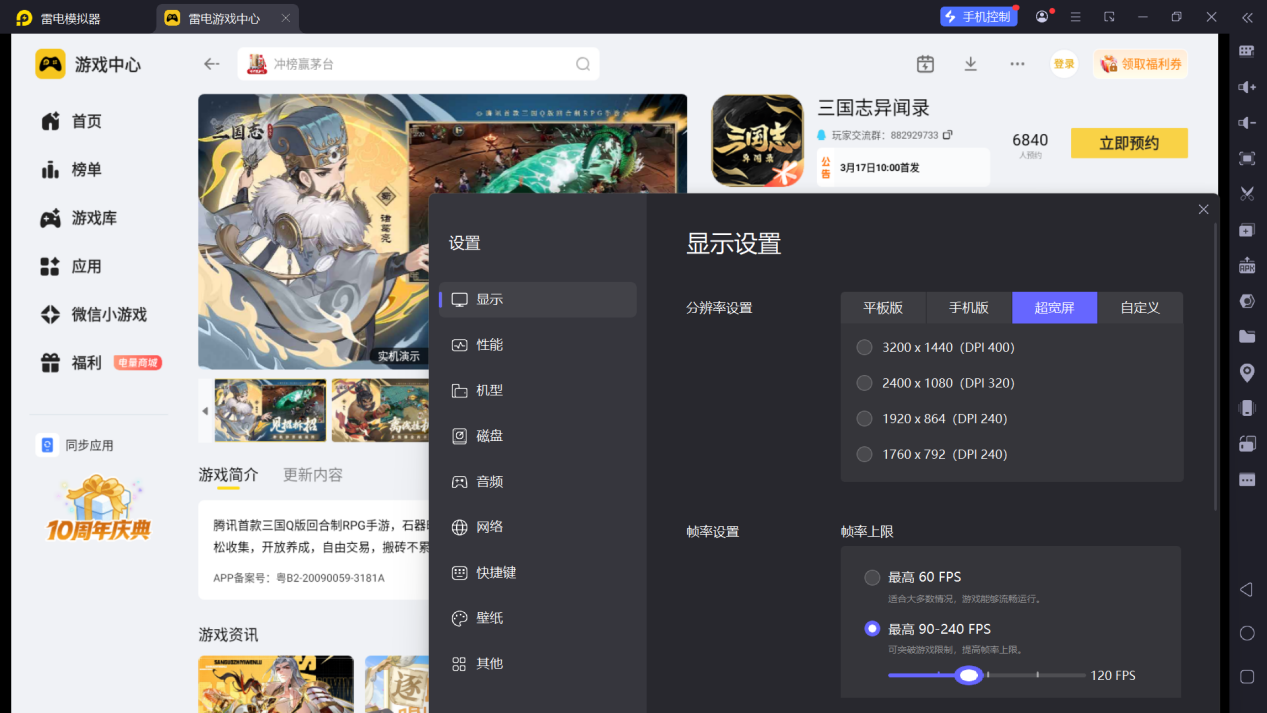Screen dimensions: 1267x713
Task: Capture a screenshot with the scissors icon
Action: pos(1245,194)
